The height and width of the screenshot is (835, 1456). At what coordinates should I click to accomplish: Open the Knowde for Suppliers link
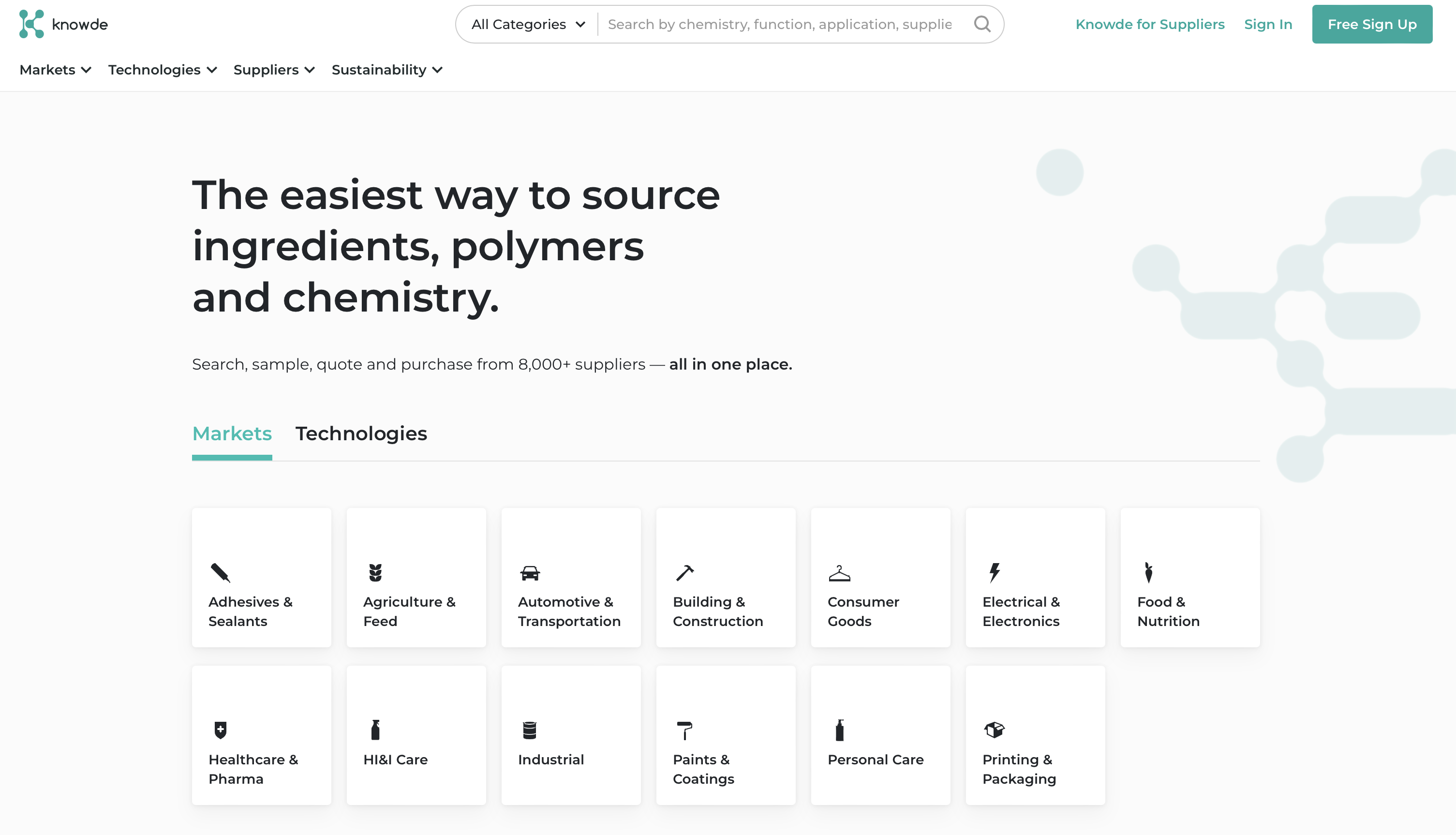[x=1150, y=24]
